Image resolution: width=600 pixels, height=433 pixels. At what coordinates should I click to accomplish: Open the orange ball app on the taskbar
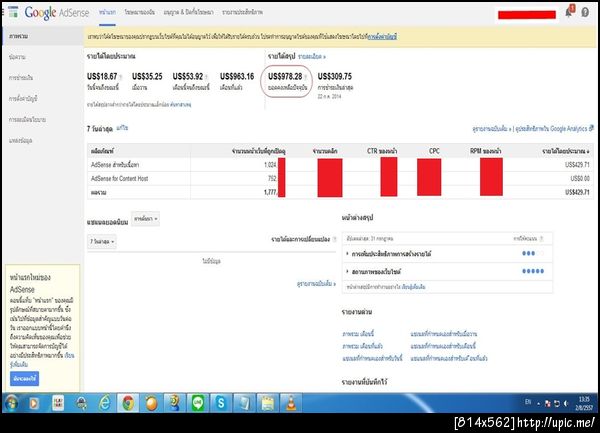[x=151, y=403]
